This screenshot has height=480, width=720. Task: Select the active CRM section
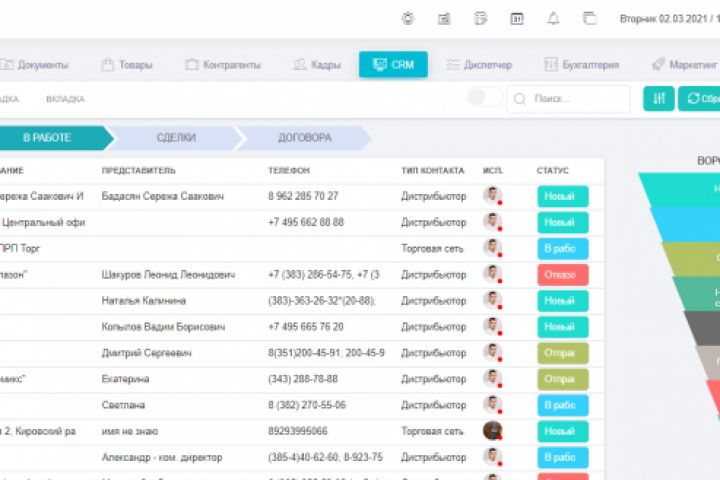click(394, 64)
